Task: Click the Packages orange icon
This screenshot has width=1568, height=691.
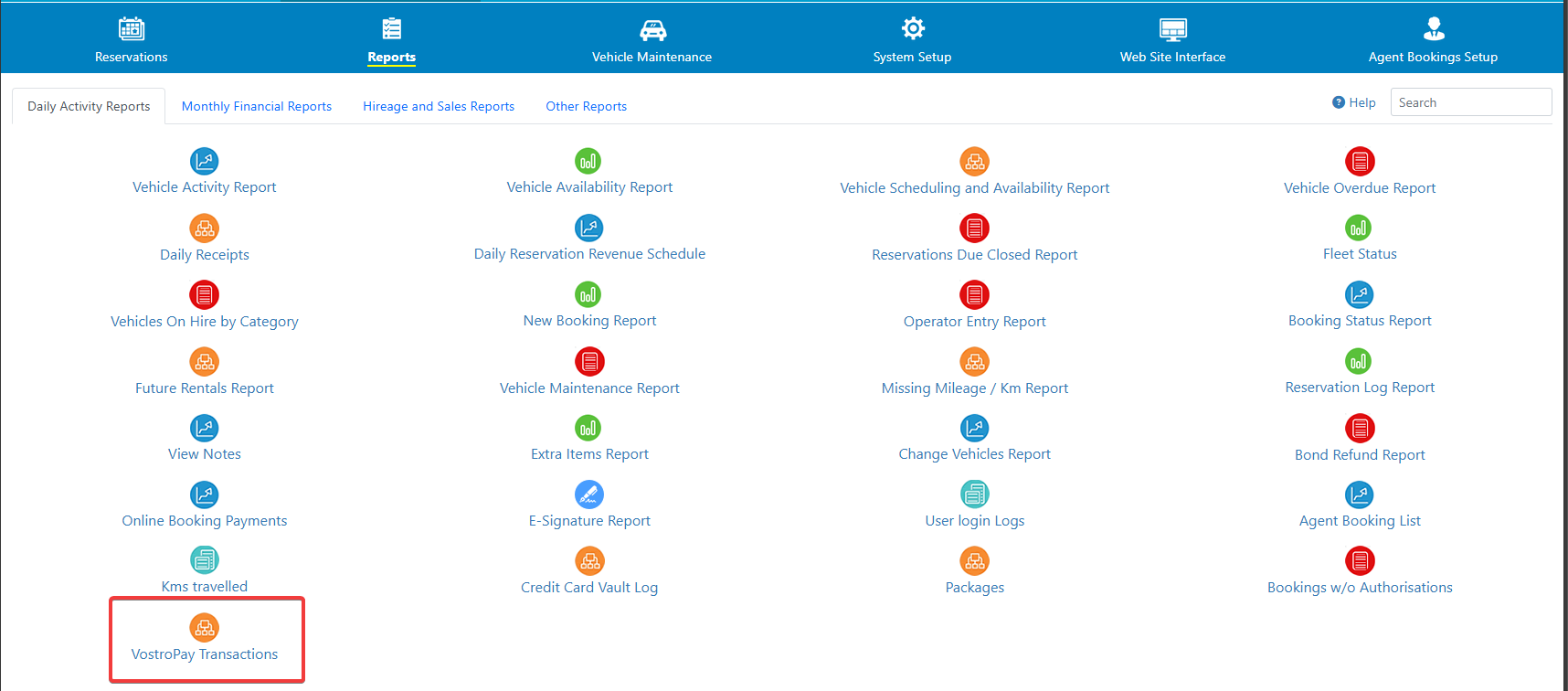Action: point(975,560)
